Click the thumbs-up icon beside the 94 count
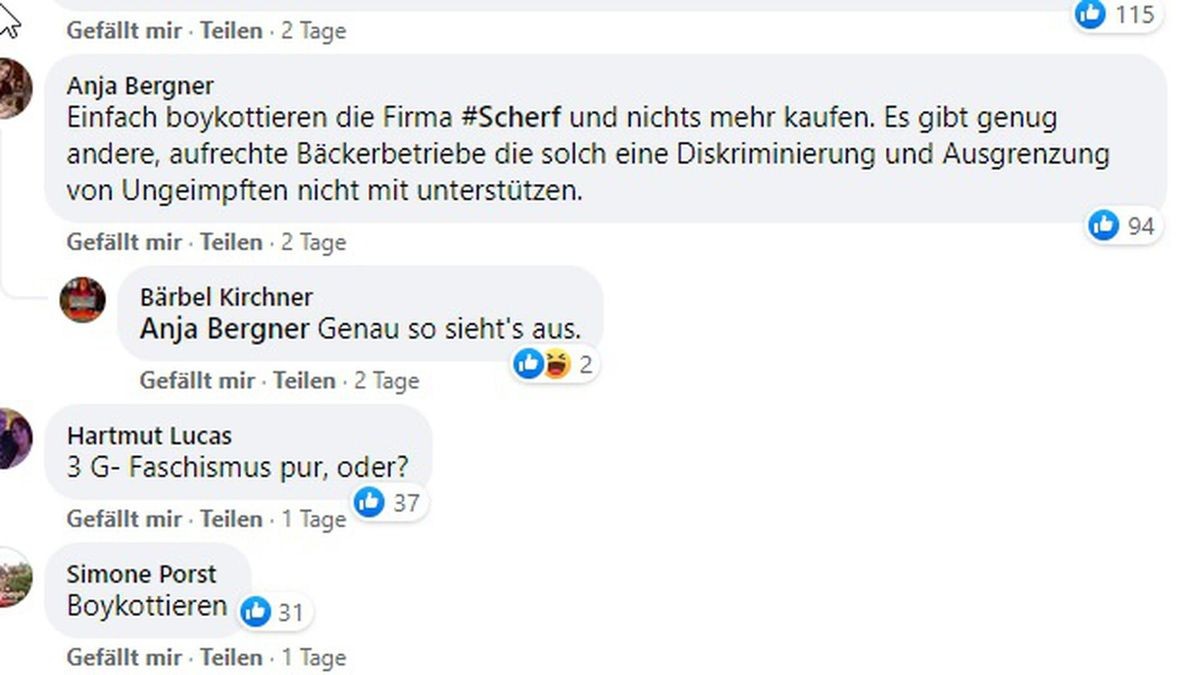This screenshot has height=675, width=1200. point(1104,226)
